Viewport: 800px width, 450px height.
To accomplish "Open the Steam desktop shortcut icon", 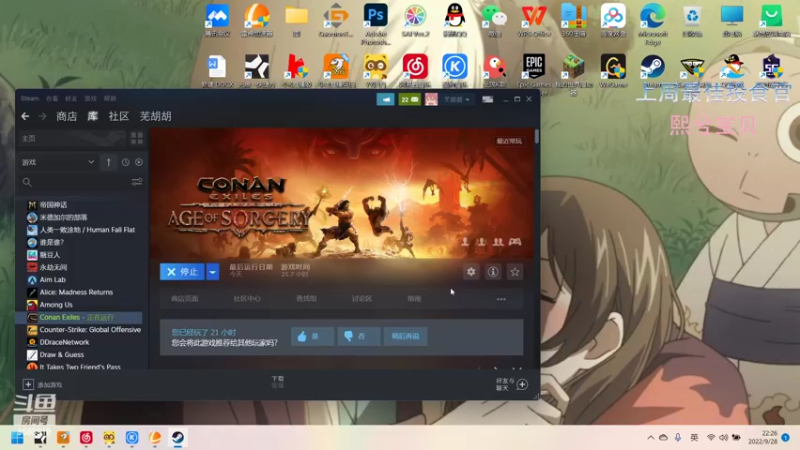I will [653, 70].
